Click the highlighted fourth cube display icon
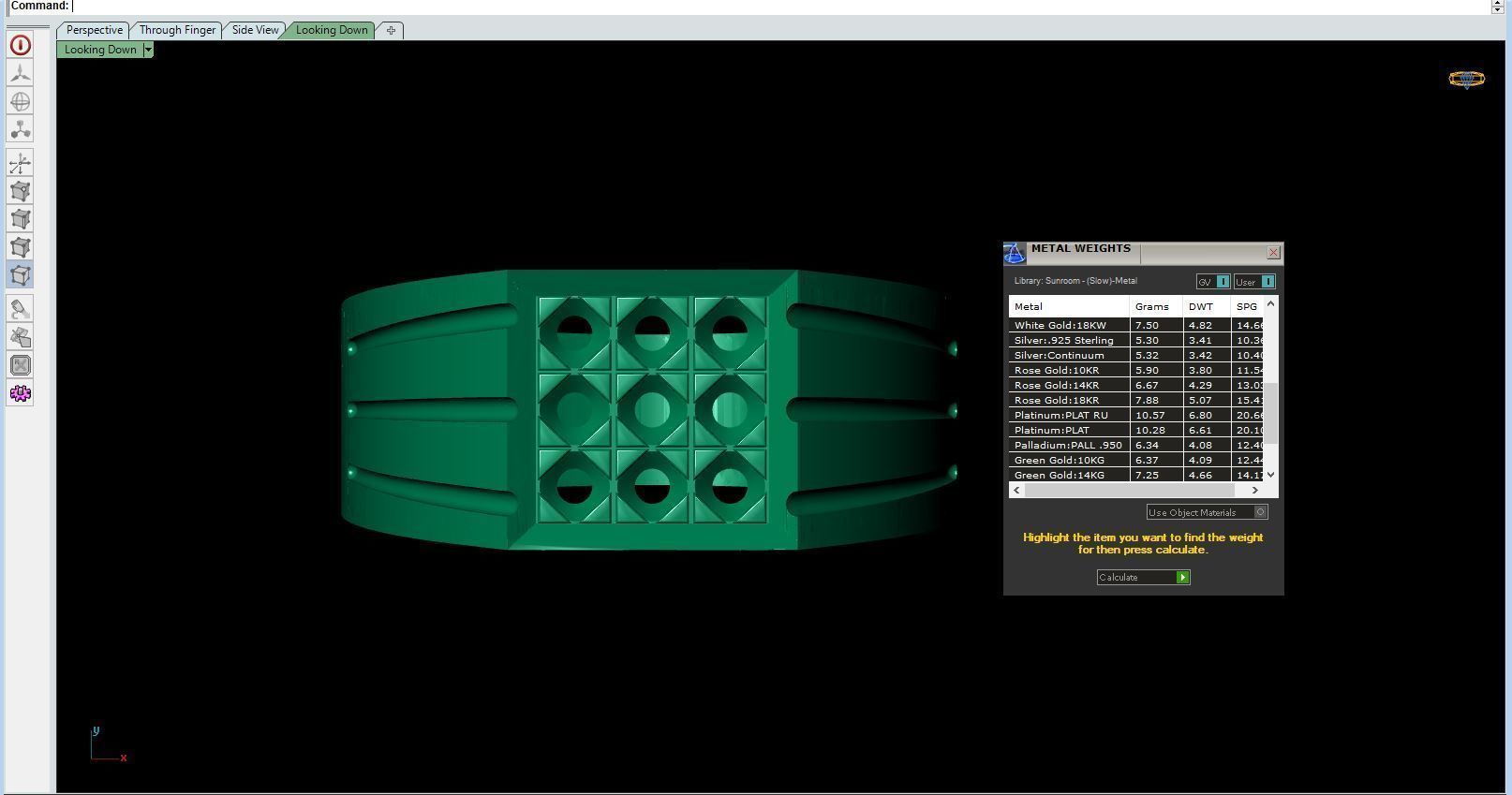Image resolution: width=1512 pixels, height=795 pixels. point(20,275)
